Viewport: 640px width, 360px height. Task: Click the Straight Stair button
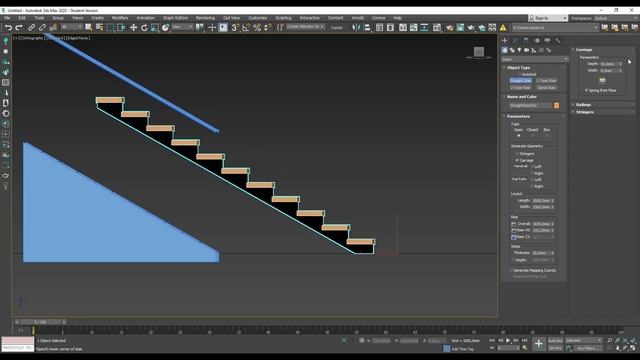point(521,81)
